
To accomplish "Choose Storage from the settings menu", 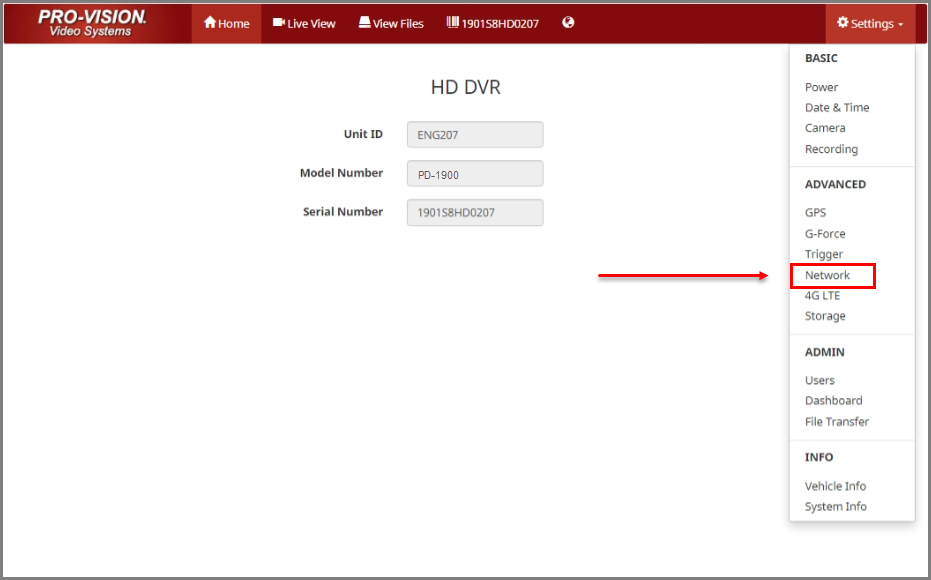I will point(825,316).
